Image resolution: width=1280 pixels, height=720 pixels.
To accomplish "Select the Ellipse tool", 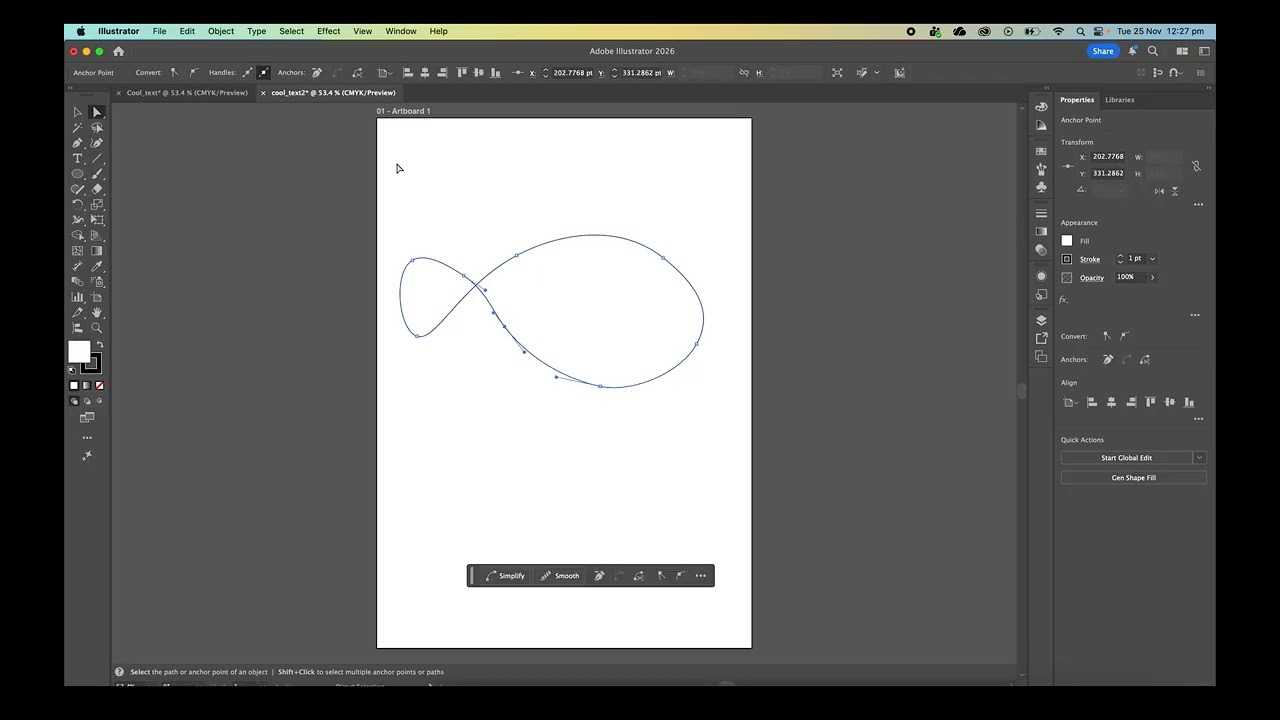I will 77,174.
